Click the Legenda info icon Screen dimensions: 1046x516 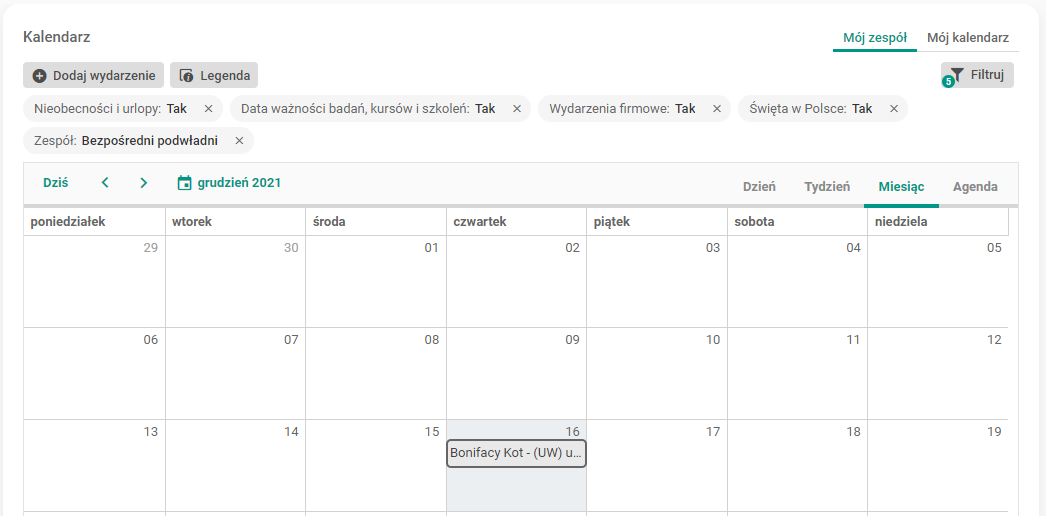point(187,75)
